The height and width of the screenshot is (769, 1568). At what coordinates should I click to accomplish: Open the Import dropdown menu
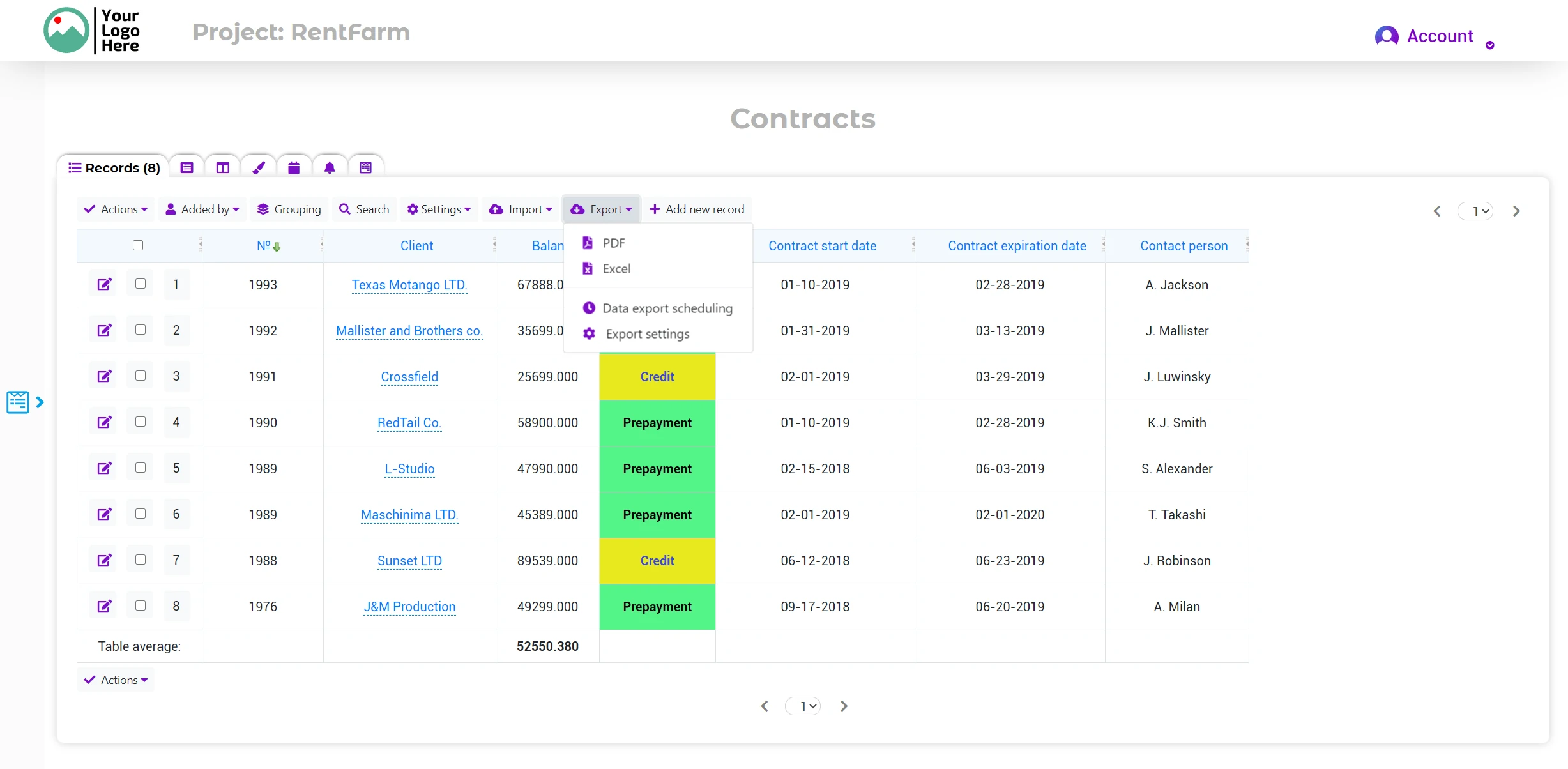521,209
